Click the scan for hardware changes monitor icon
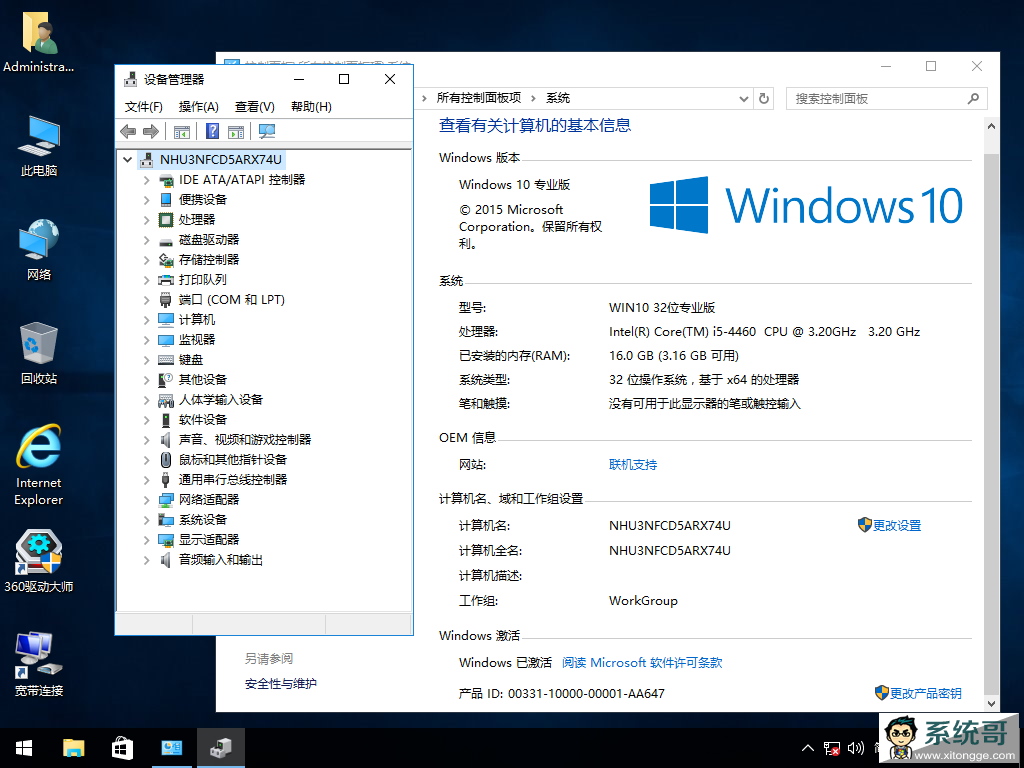The image size is (1024, 768). coord(266,131)
